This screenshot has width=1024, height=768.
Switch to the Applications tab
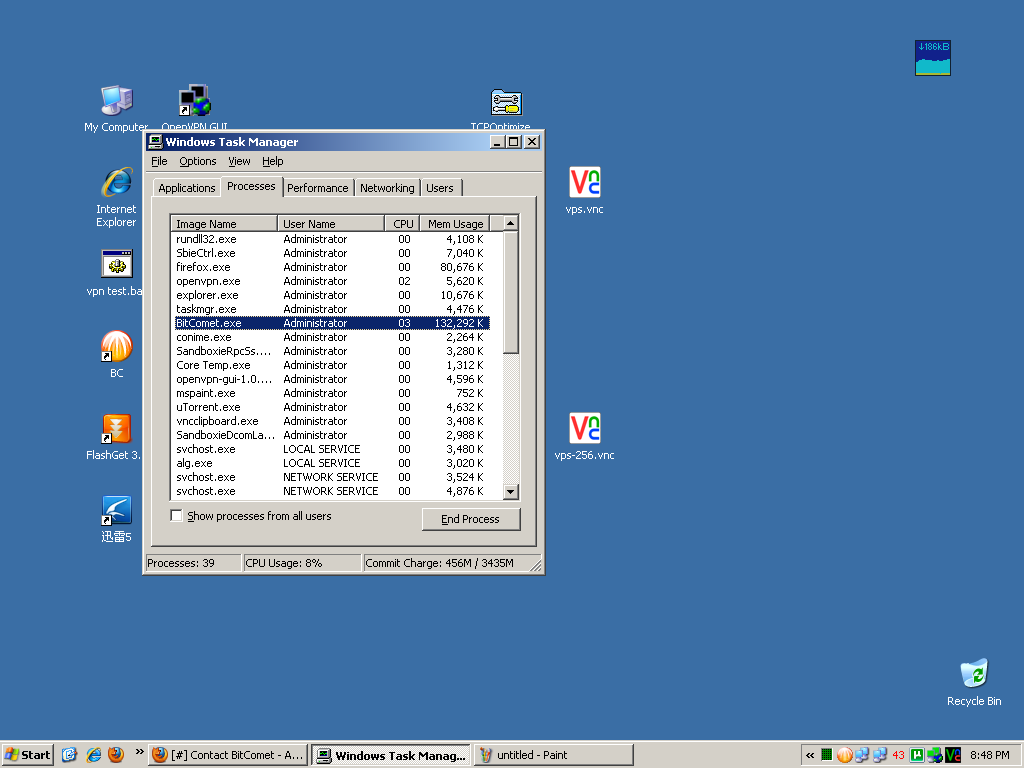pos(187,188)
